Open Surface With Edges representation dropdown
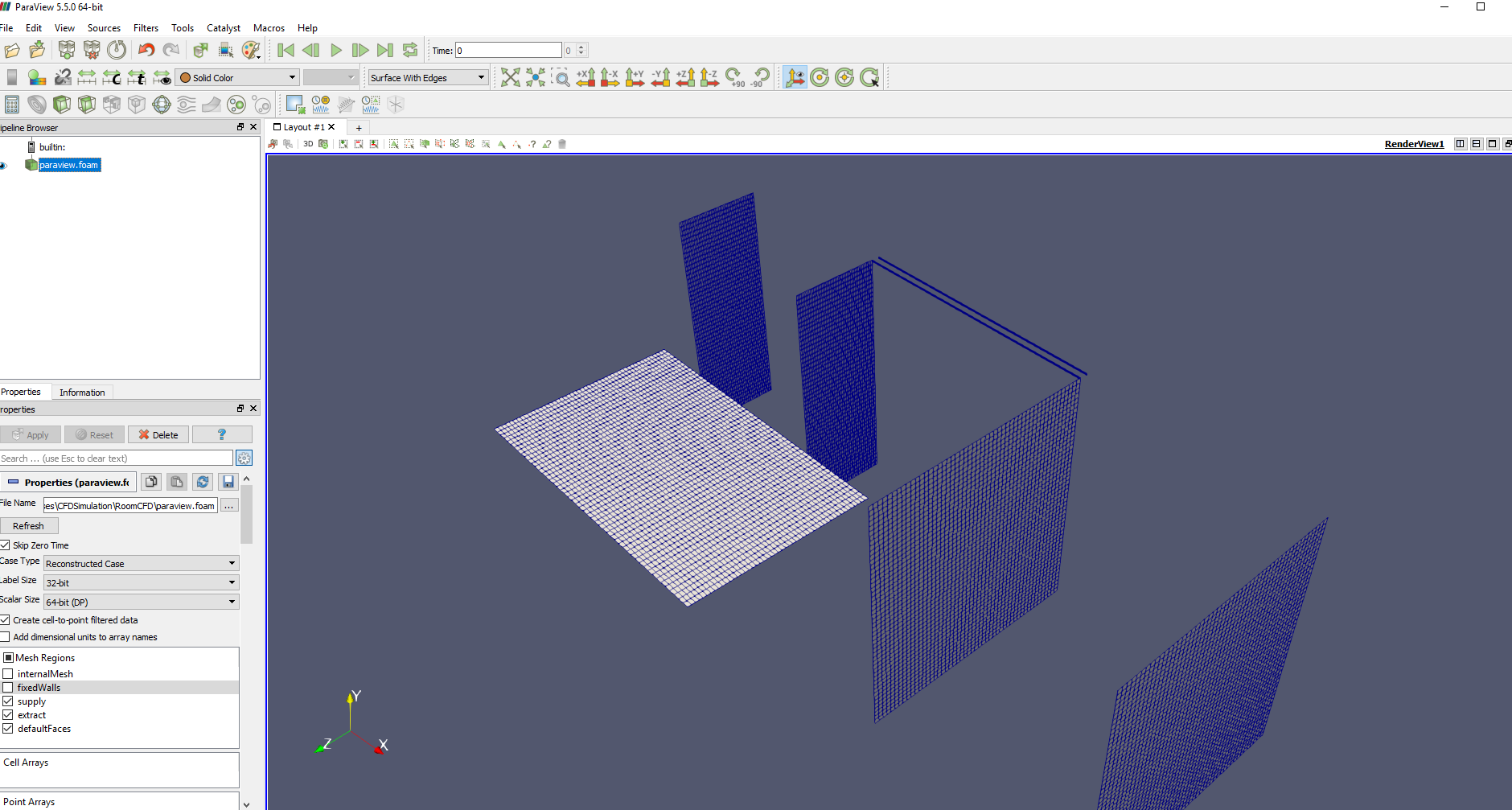The width and height of the screenshot is (1512, 810). pyautogui.click(x=428, y=78)
